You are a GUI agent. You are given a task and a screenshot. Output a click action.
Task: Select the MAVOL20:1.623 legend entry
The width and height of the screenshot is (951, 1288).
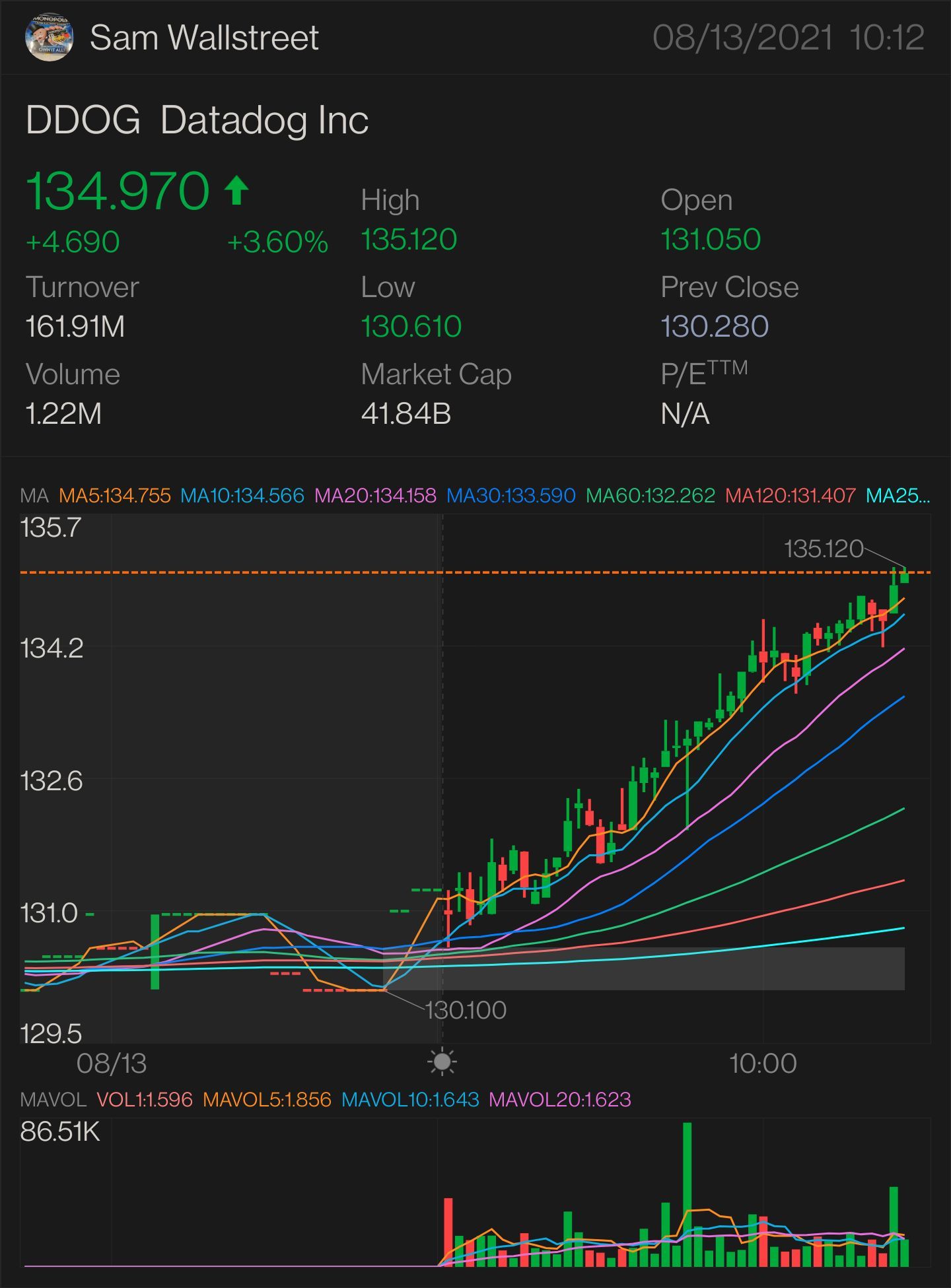(560, 1099)
